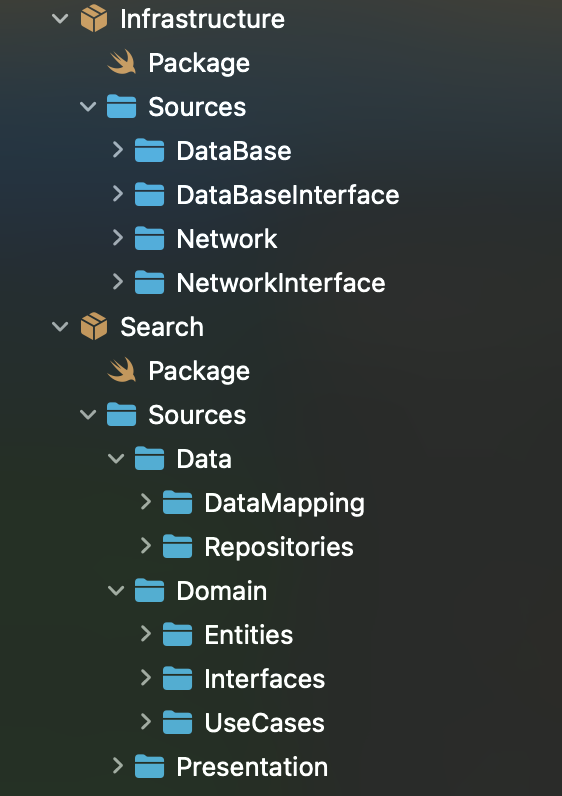
Task: Click the Search package box icon
Action: [94, 326]
